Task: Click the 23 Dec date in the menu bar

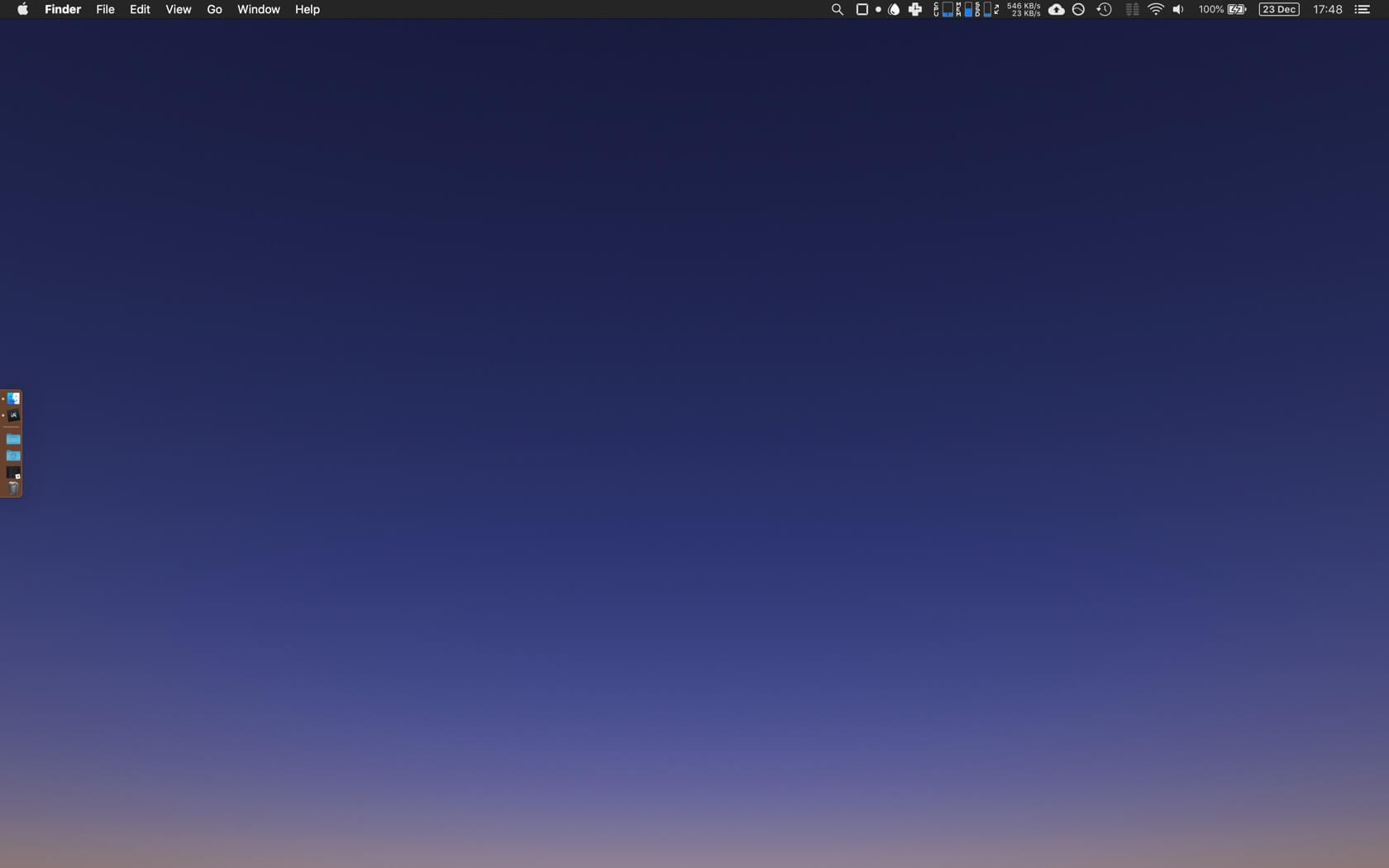Action: [x=1278, y=10]
